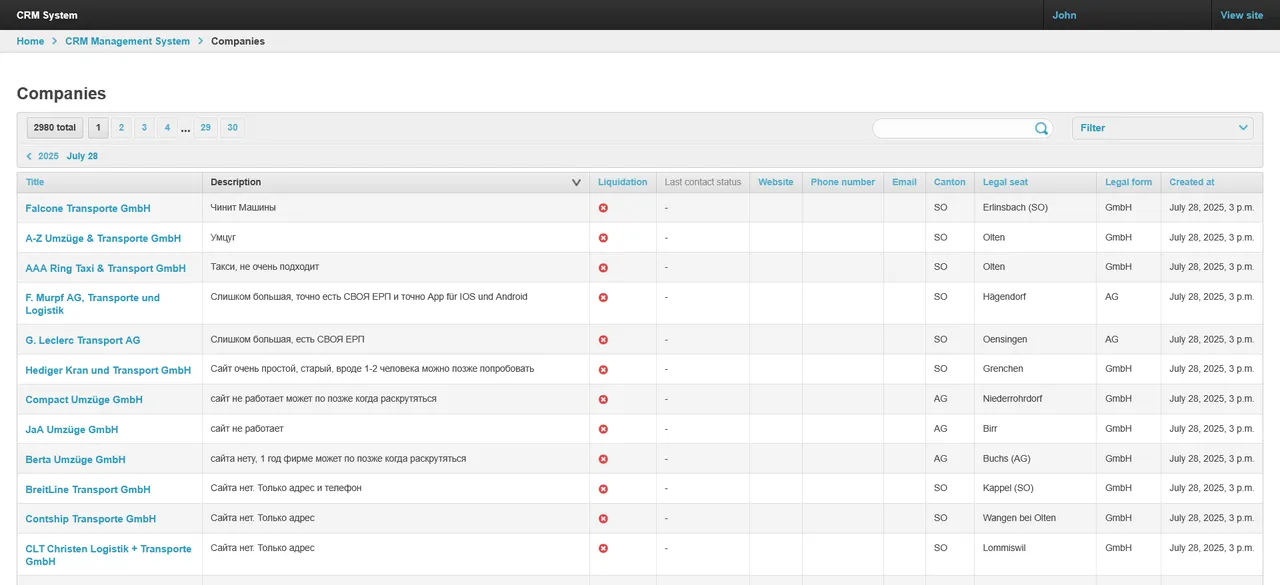
Task: Sort by the Legal form column
Action: [x=1128, y=182]
